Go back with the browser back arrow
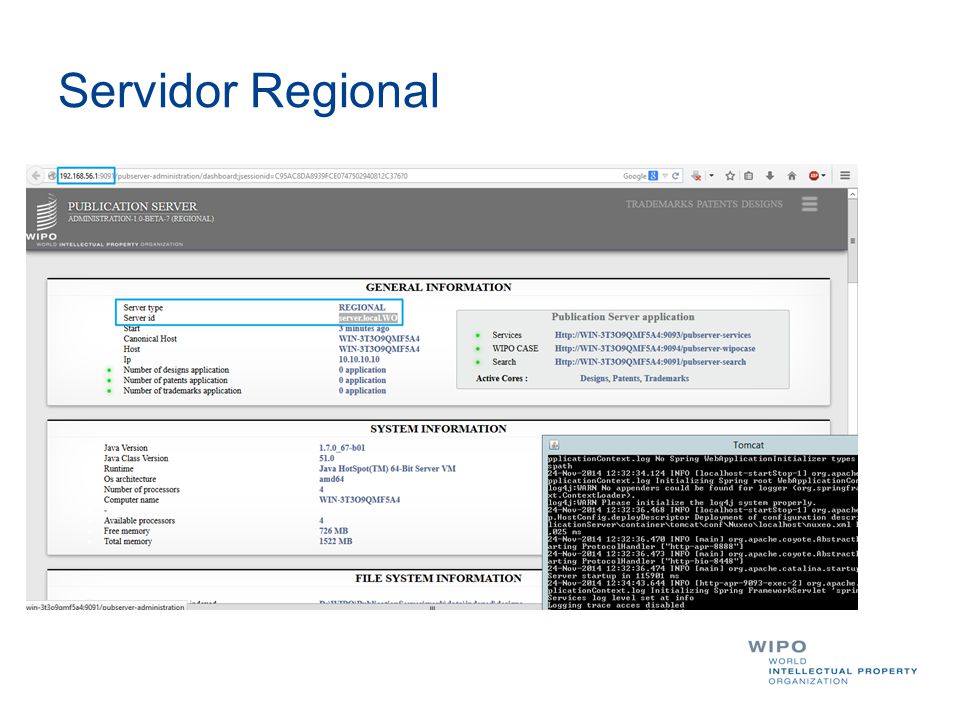 [36, 176]
